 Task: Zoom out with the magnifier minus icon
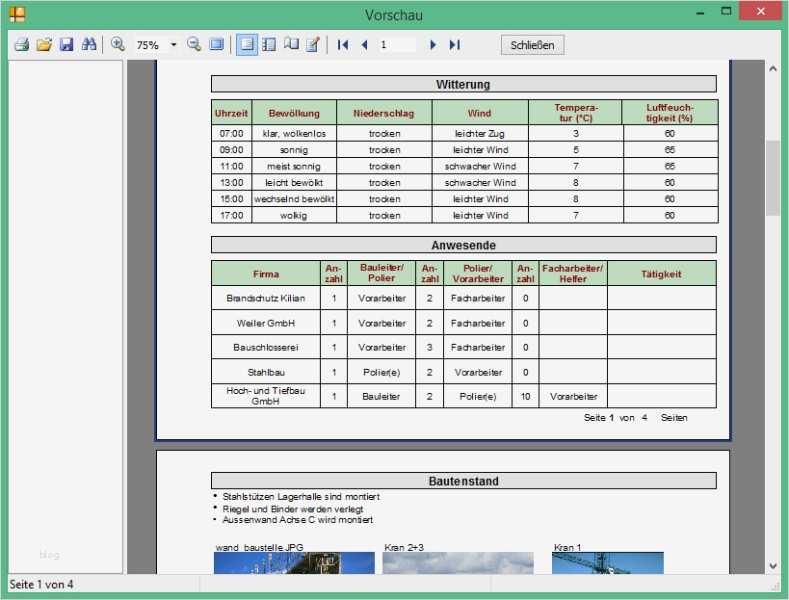click(194, 44)
